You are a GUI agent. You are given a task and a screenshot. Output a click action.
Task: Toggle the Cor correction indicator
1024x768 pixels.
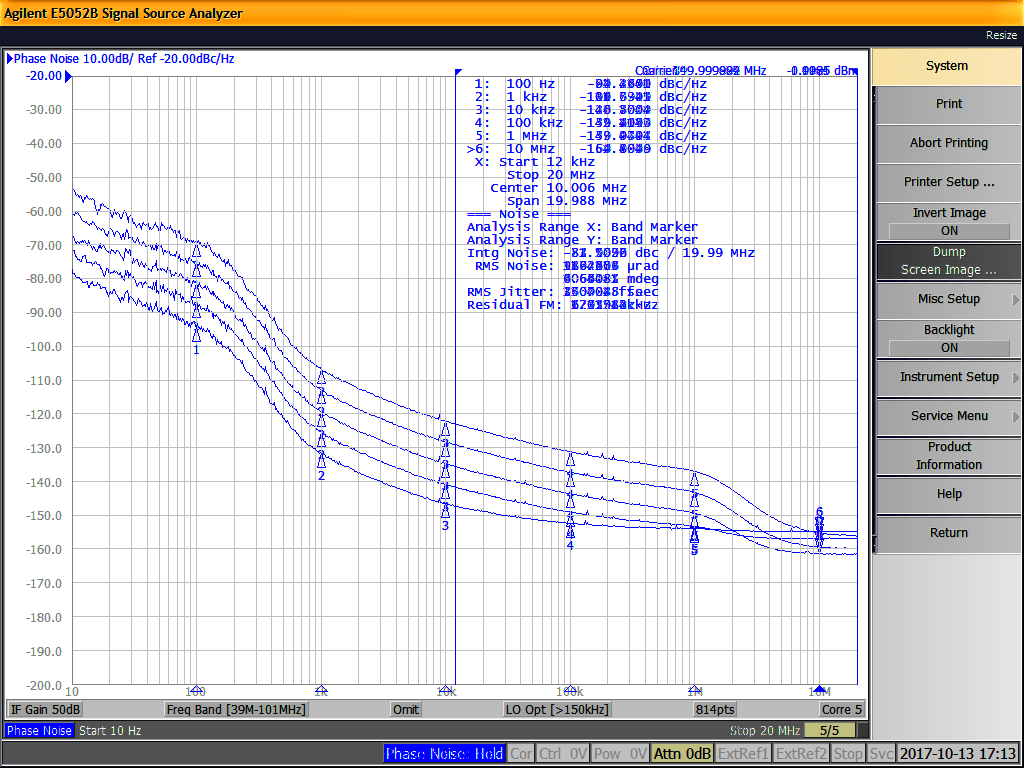pos(520,754)
